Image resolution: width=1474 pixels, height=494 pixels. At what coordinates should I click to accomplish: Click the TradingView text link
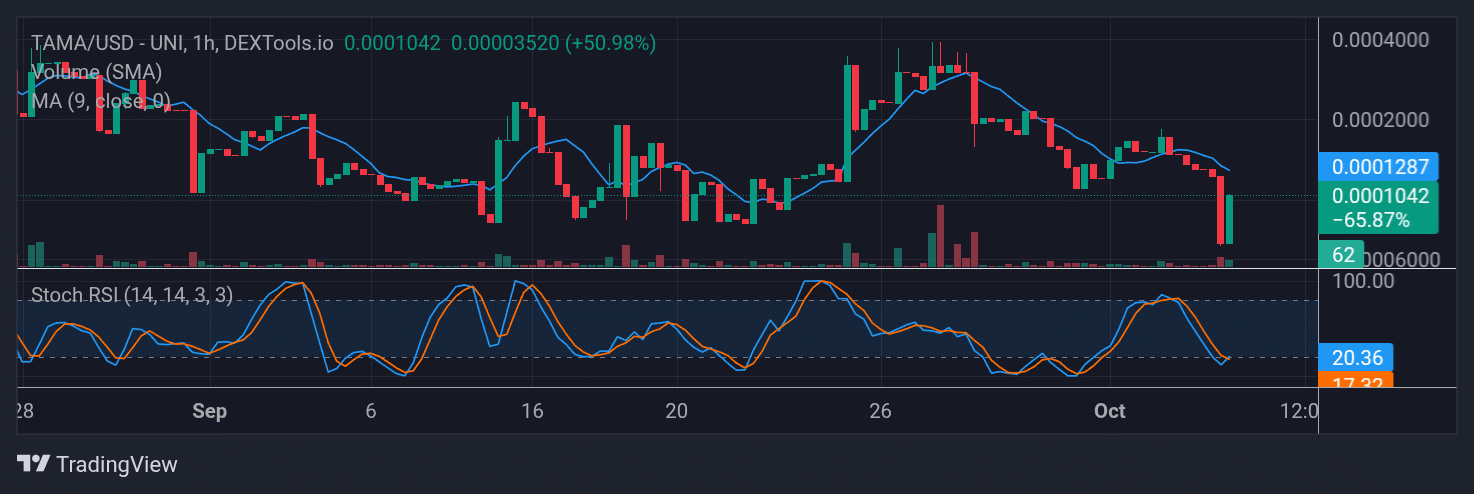[x=117, y=464]
